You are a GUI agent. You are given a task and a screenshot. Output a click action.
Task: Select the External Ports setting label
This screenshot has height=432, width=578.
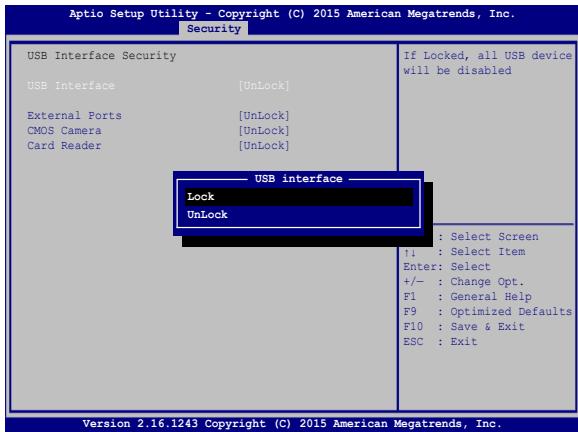74,115
